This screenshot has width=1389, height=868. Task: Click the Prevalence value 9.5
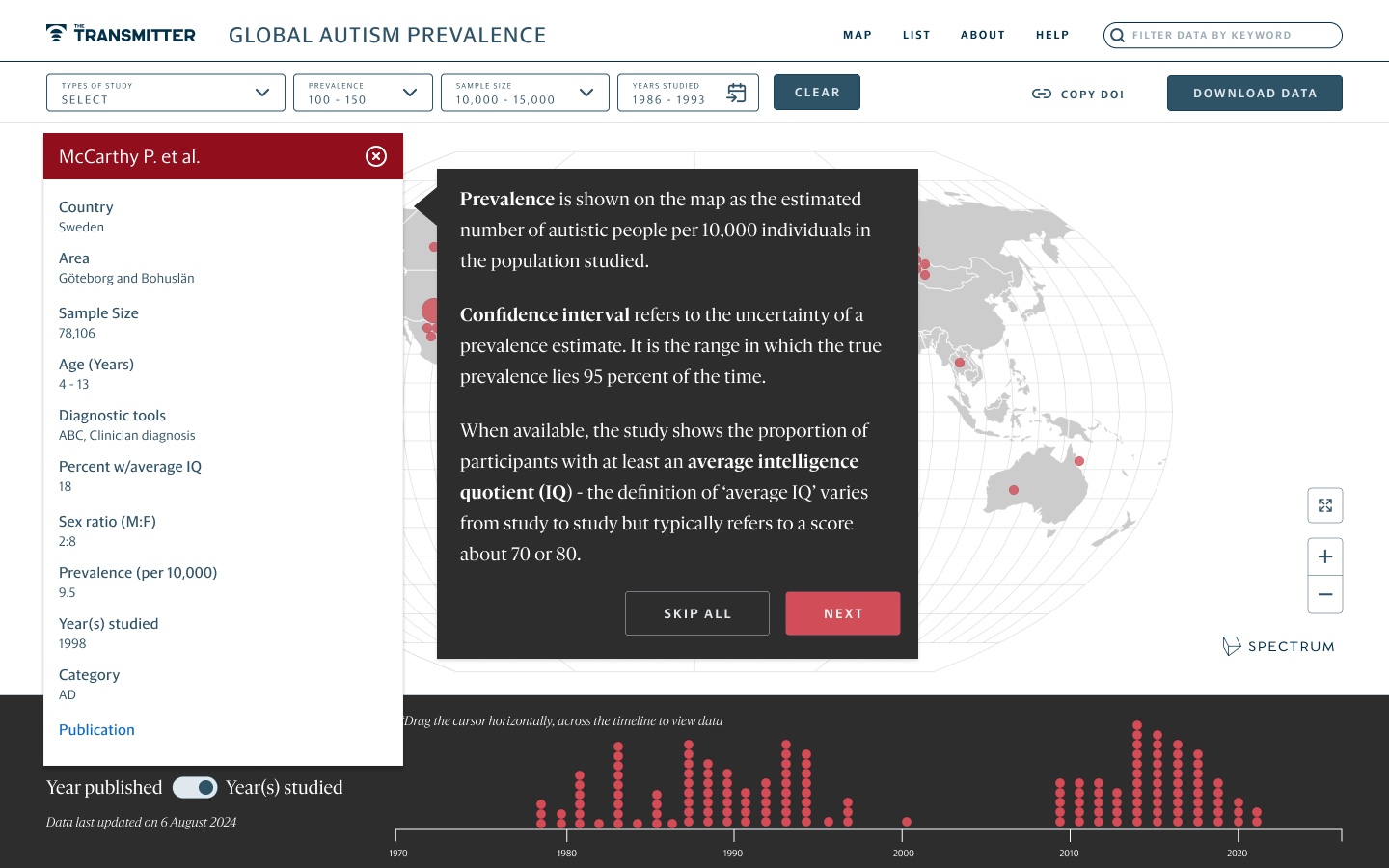[x=67, y=593]
